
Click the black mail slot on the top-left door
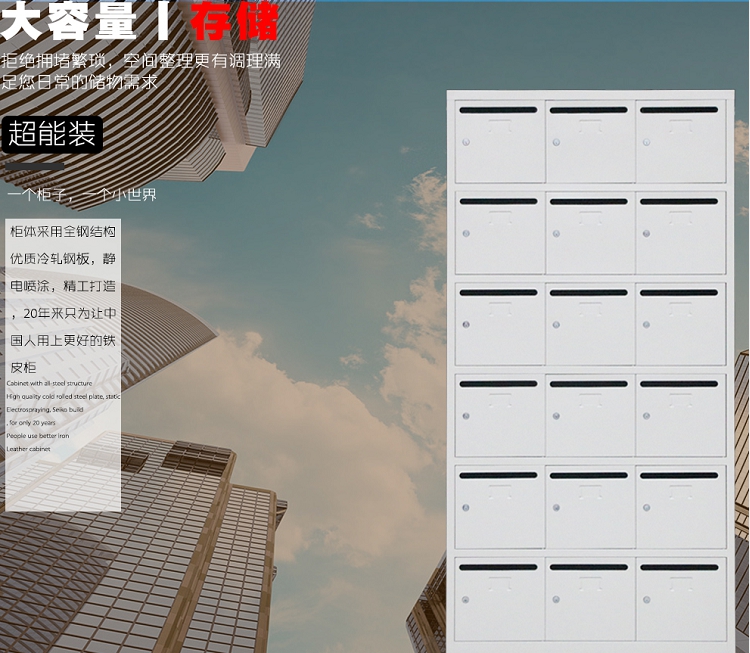(x=498, y=110)
